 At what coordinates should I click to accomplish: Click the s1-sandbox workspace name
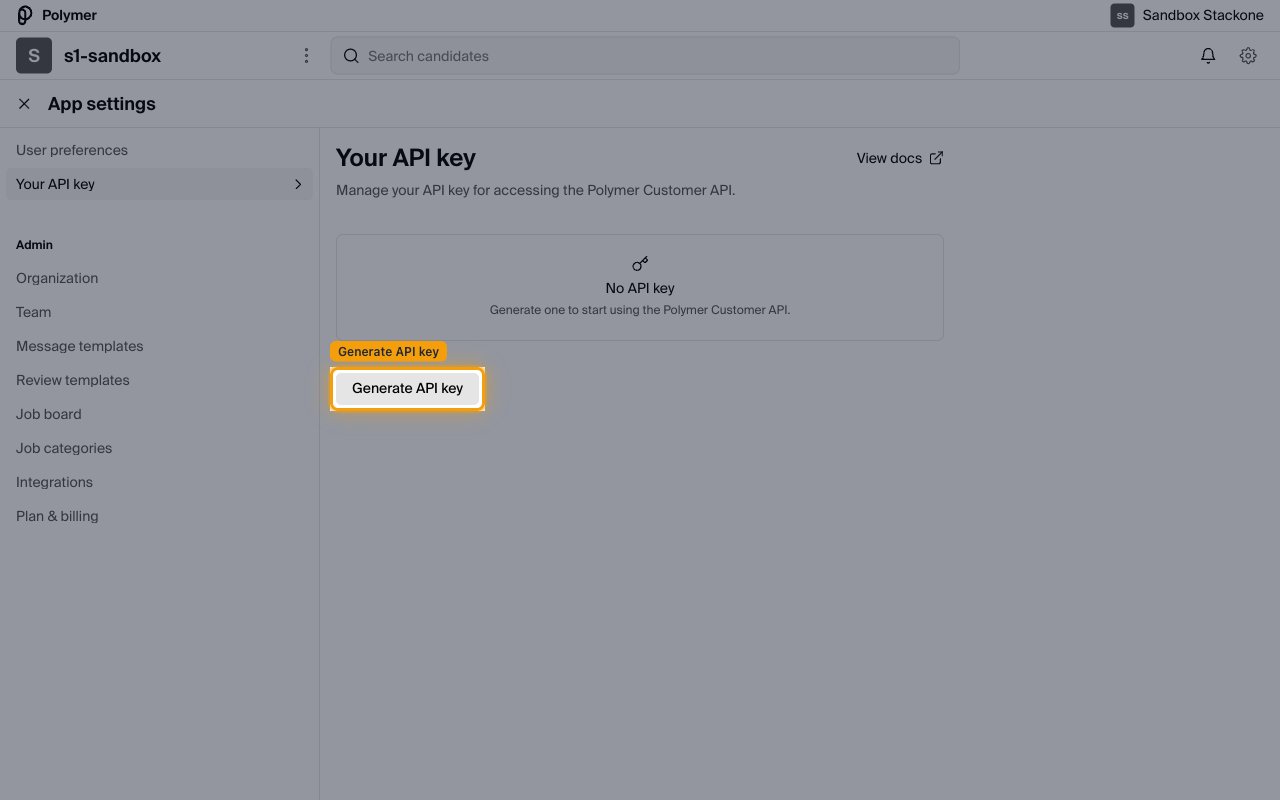(112, 56)
